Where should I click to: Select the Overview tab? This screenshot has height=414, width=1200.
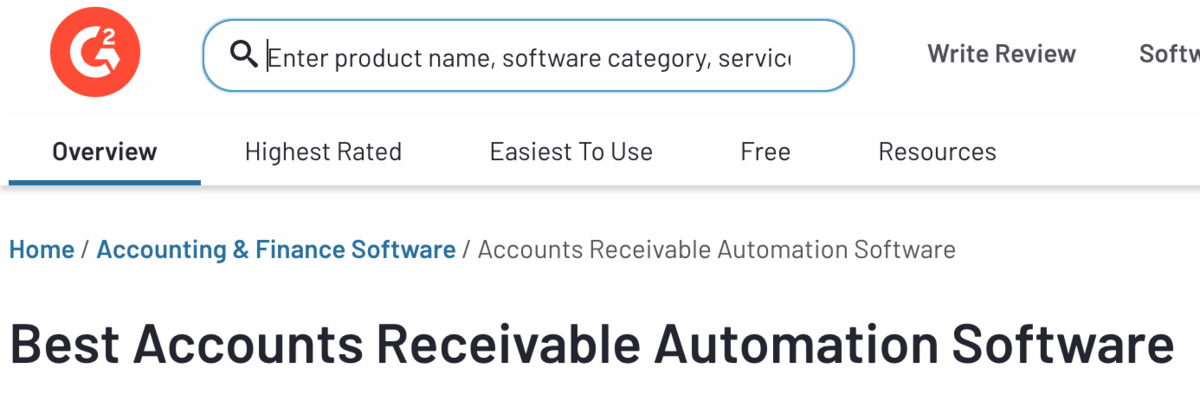click(x=105, y=152)
